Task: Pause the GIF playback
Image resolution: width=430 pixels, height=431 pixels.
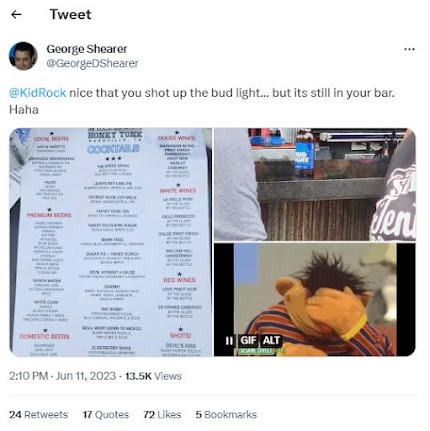Action: 229,340
